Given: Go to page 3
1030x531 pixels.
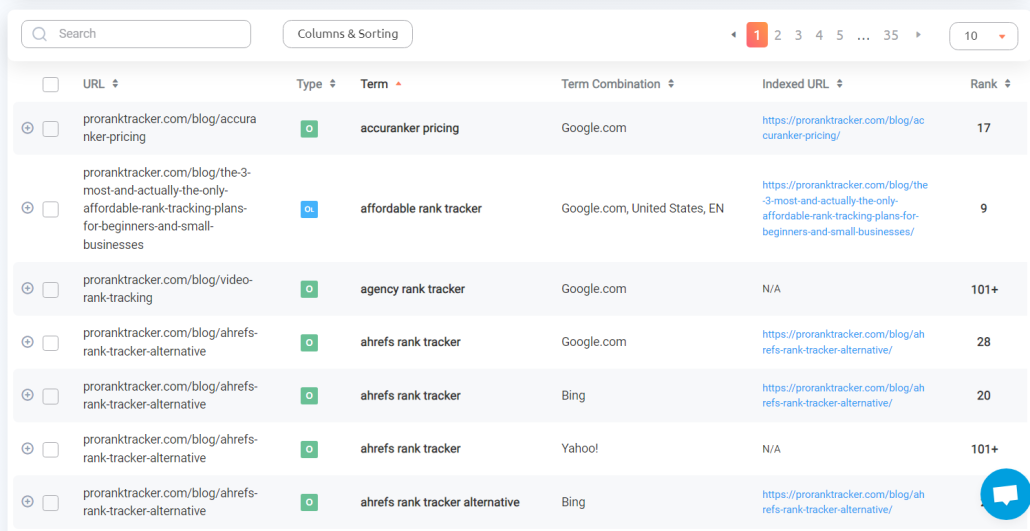Looking at the screenshot, I should click(x=798, y=35).
